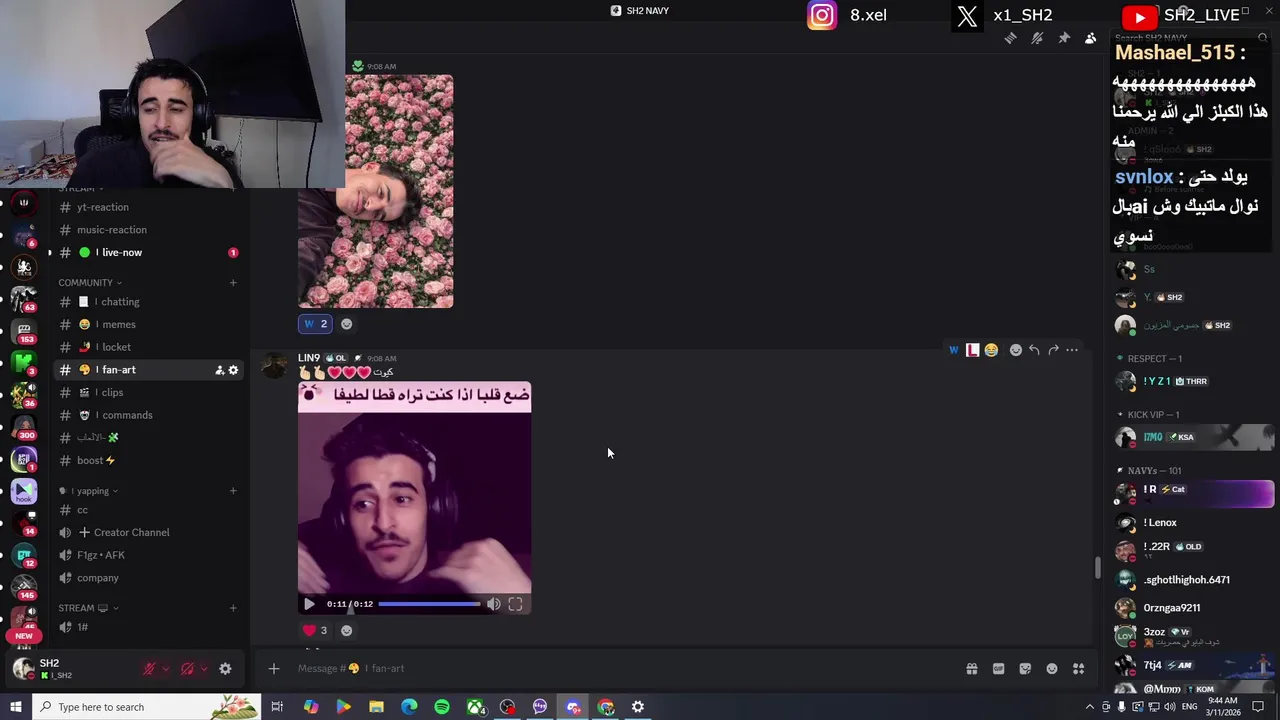
Task: Add a channel to bottom STREAM category
Action: click(x=233, y=608)
